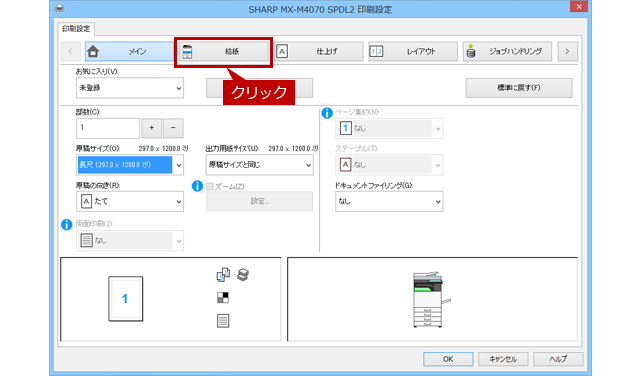Open the 給紙 (paper feed) tab
Viewport: 640px width, 376px height.
[x=224, y=52]
